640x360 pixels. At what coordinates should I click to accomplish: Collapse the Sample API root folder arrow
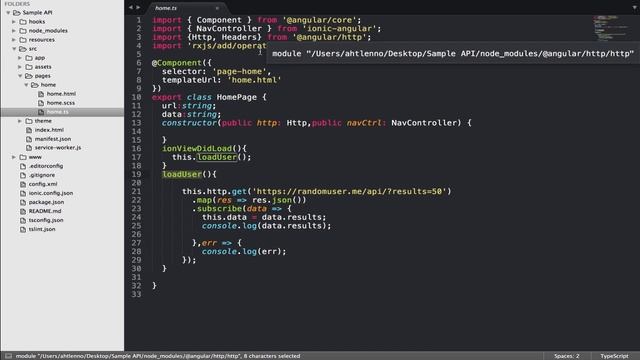pos(8,13)
